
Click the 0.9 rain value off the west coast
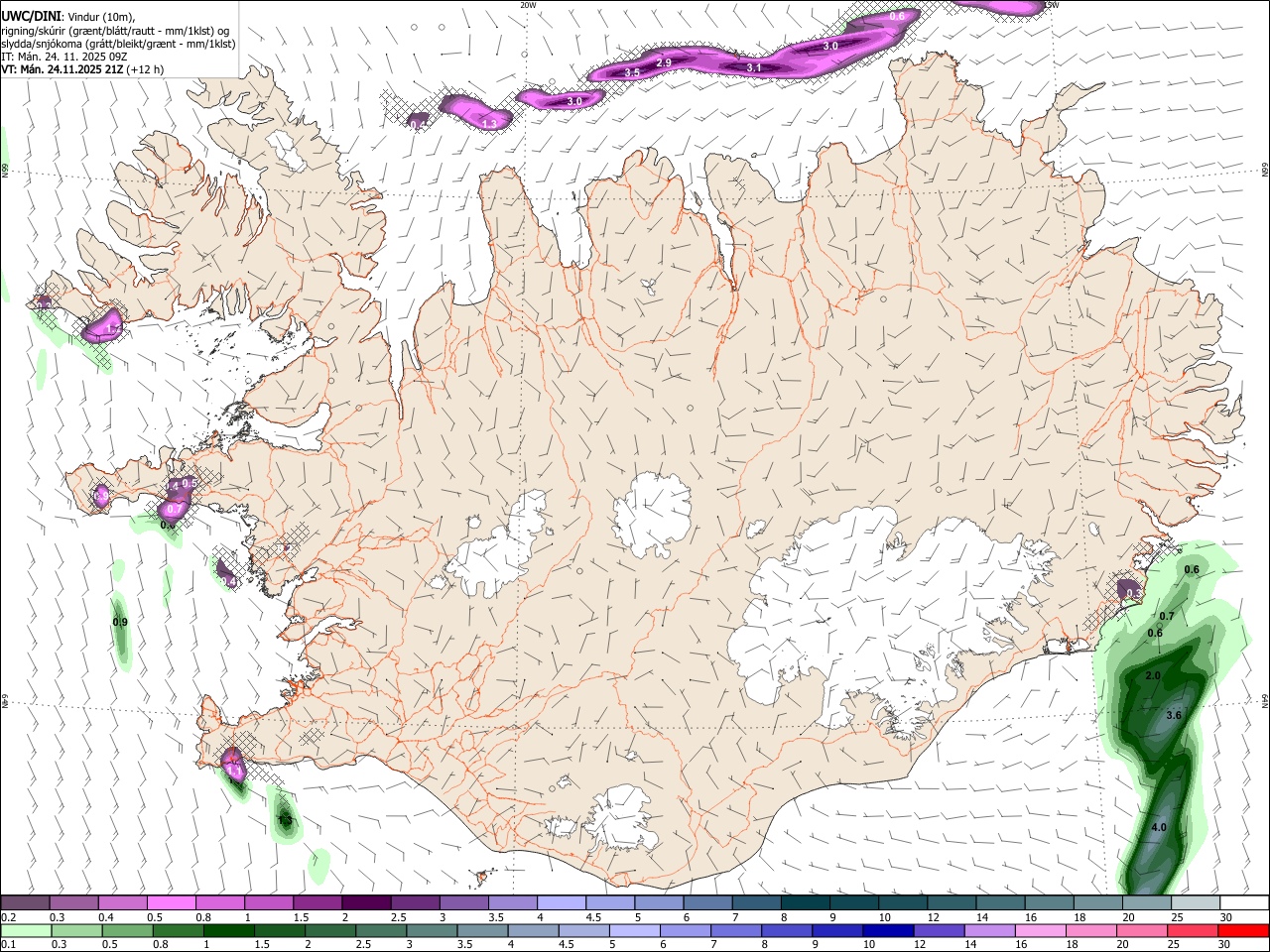(121, 623)
